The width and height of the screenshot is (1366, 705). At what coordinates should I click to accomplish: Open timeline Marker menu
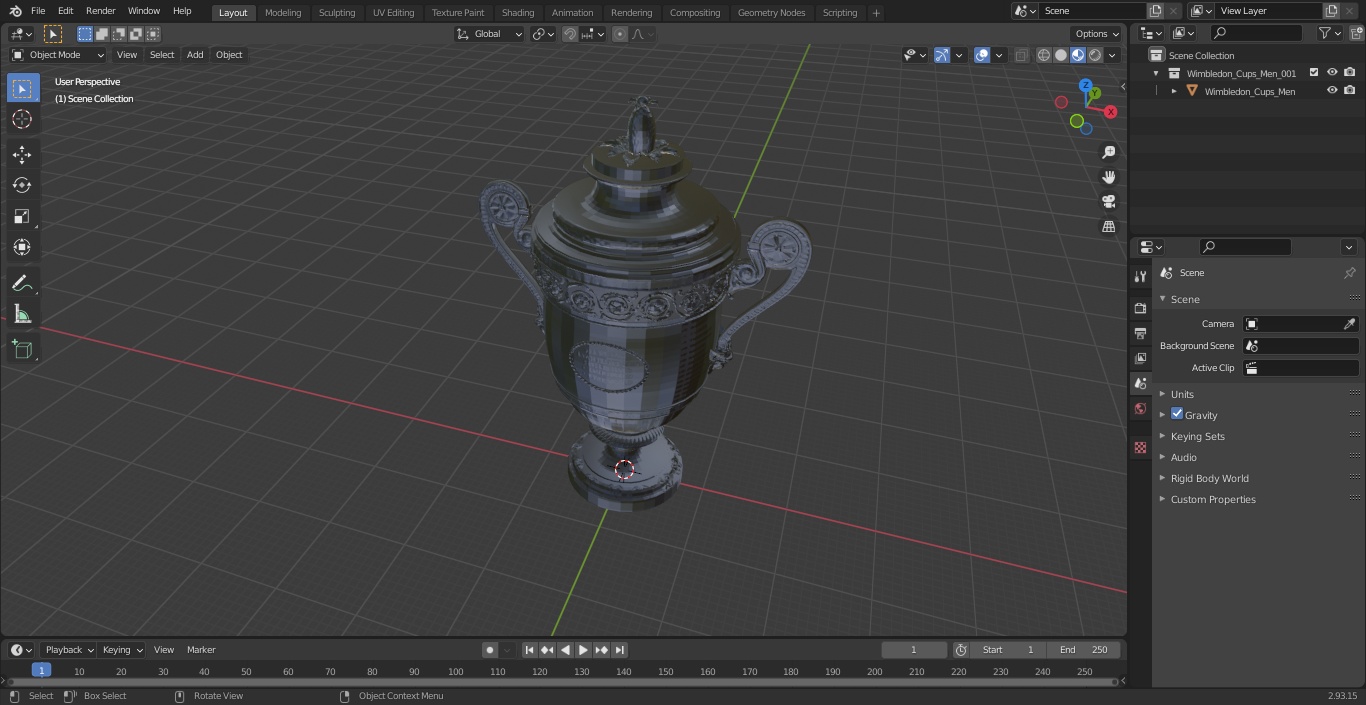click(201, 650)
